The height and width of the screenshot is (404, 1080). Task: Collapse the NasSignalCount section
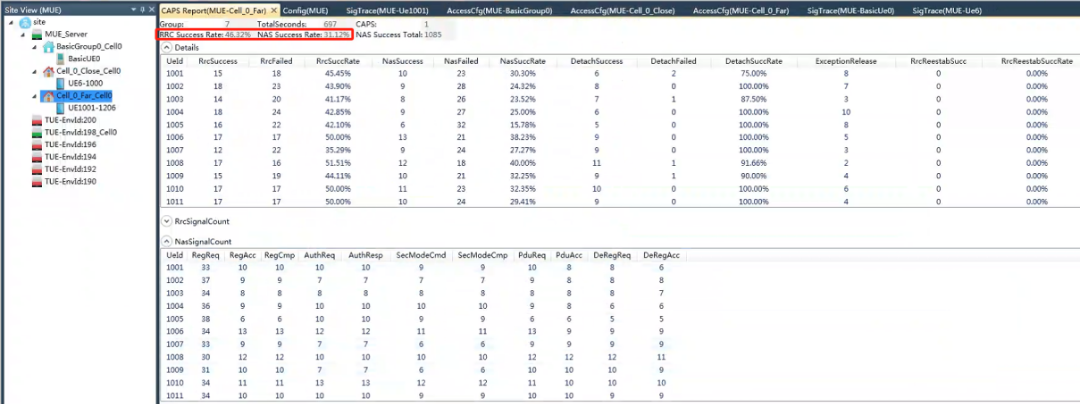[x=167, y=241]
